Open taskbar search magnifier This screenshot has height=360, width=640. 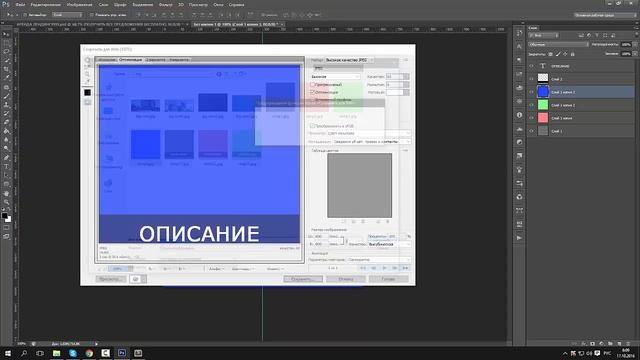coord(24,353)
